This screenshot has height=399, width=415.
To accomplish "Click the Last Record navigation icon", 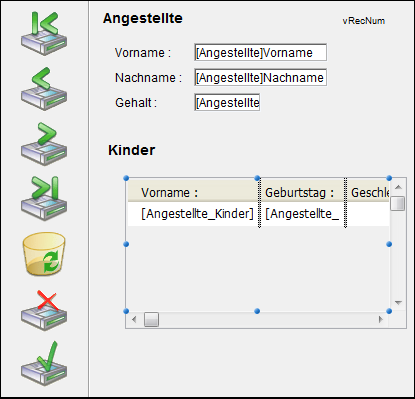I will 44,199.
